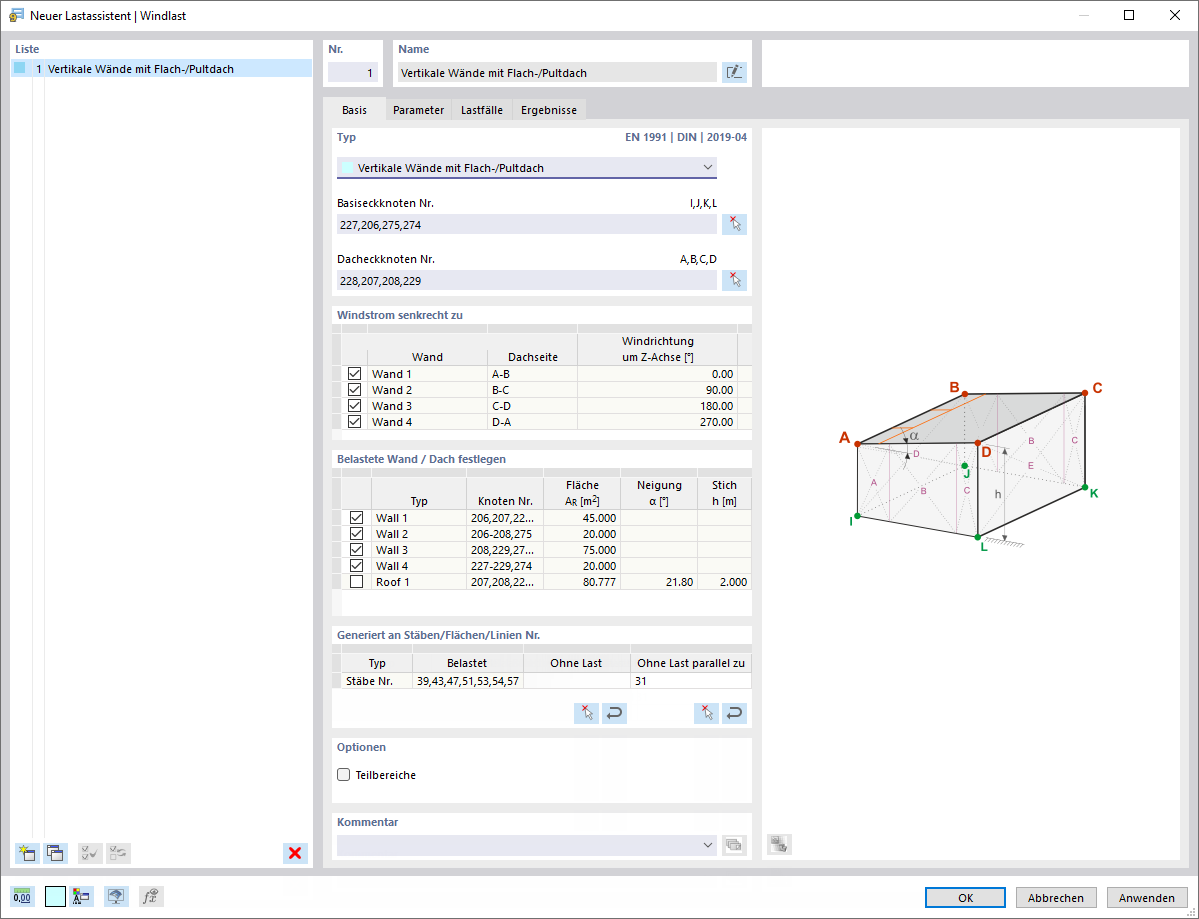Click the Name input field

pyautogui.click(x=557, y=73)
